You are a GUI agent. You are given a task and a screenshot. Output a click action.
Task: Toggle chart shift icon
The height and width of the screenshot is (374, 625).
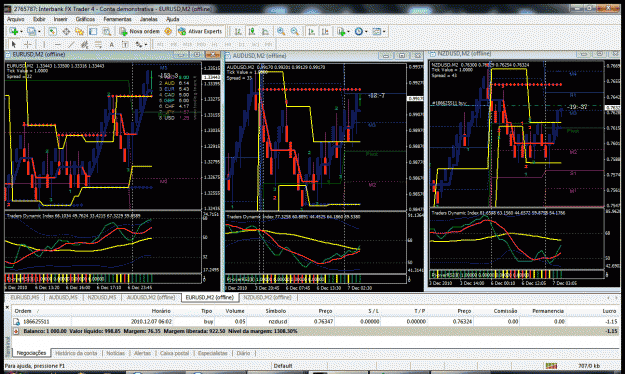pyautogui.click(x=325, y=31)
